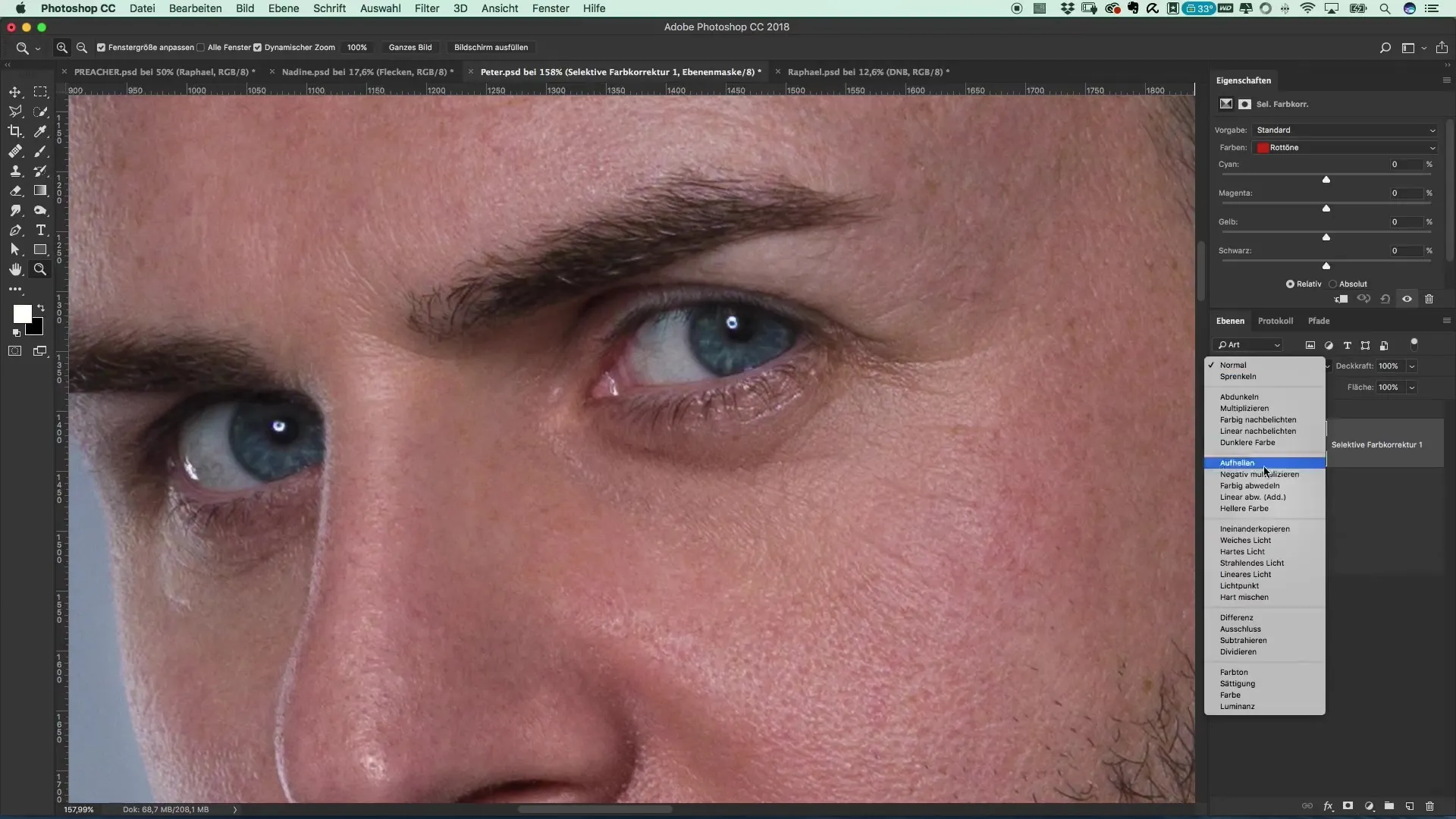Select the Gradient tool
This screenshot has height=819, width=1456.
[x=41, y=190]
